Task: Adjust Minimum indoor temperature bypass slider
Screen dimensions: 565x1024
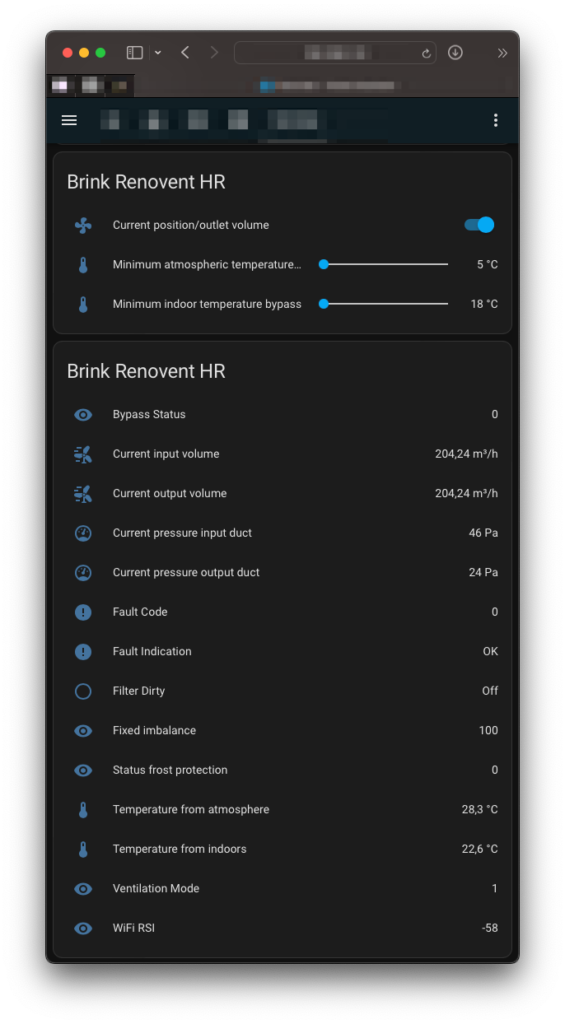Action: point(385,304)
